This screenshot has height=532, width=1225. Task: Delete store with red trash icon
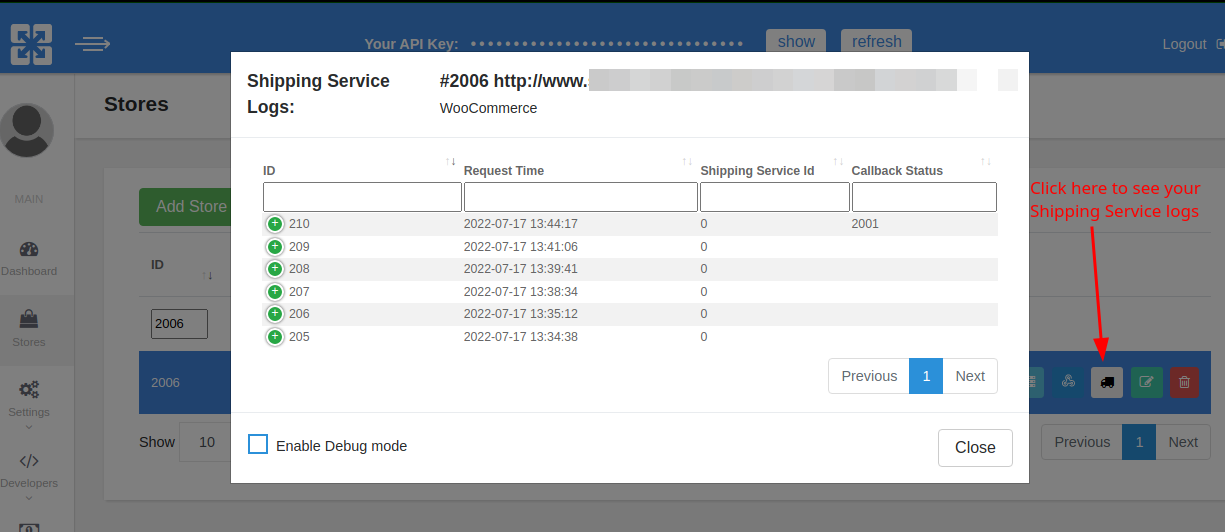coord(1184,382)
